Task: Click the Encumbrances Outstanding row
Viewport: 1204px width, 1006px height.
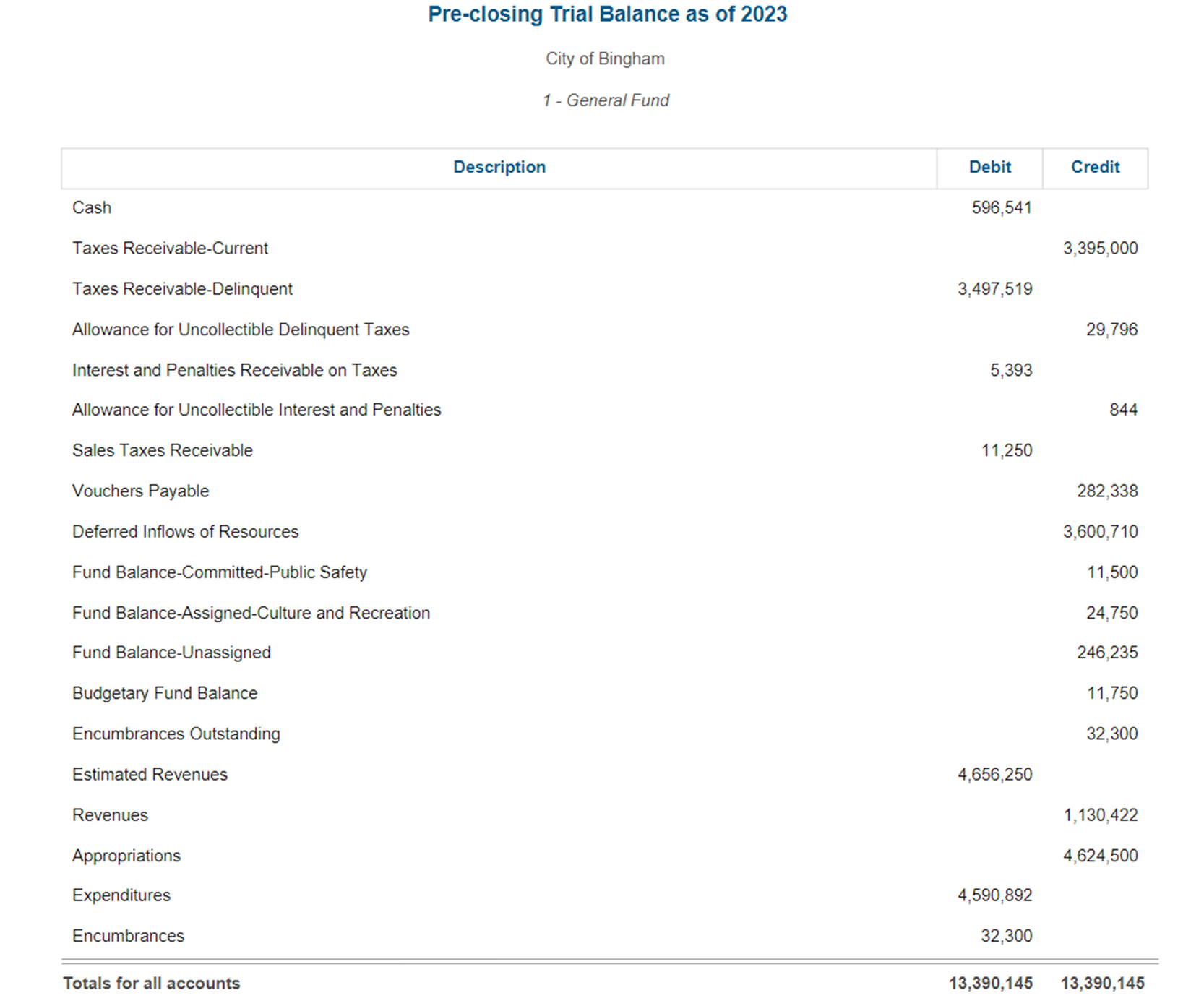Action: [x=176, y=733]
